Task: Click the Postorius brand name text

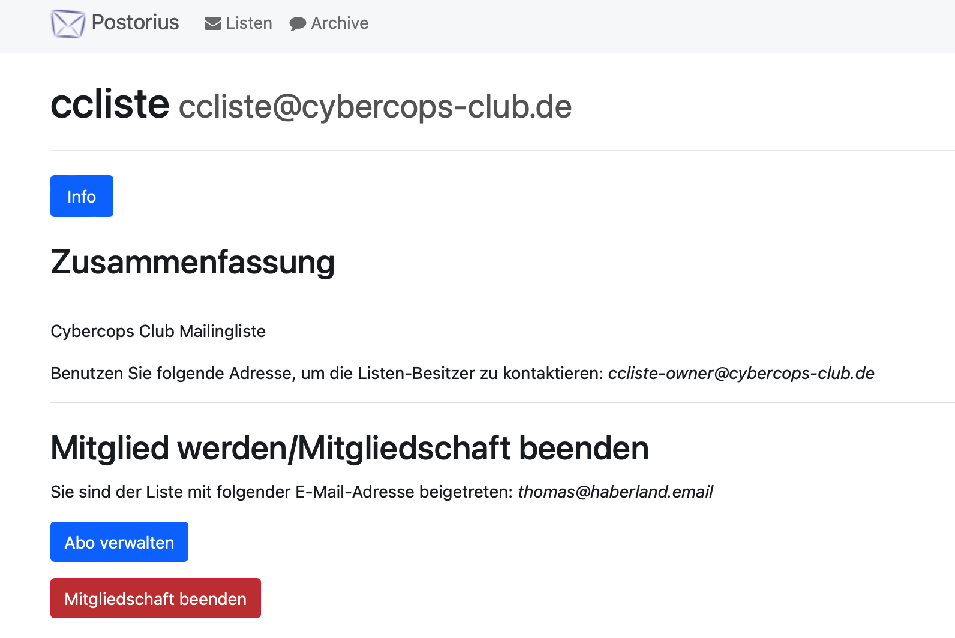Action: coord(135,22)
